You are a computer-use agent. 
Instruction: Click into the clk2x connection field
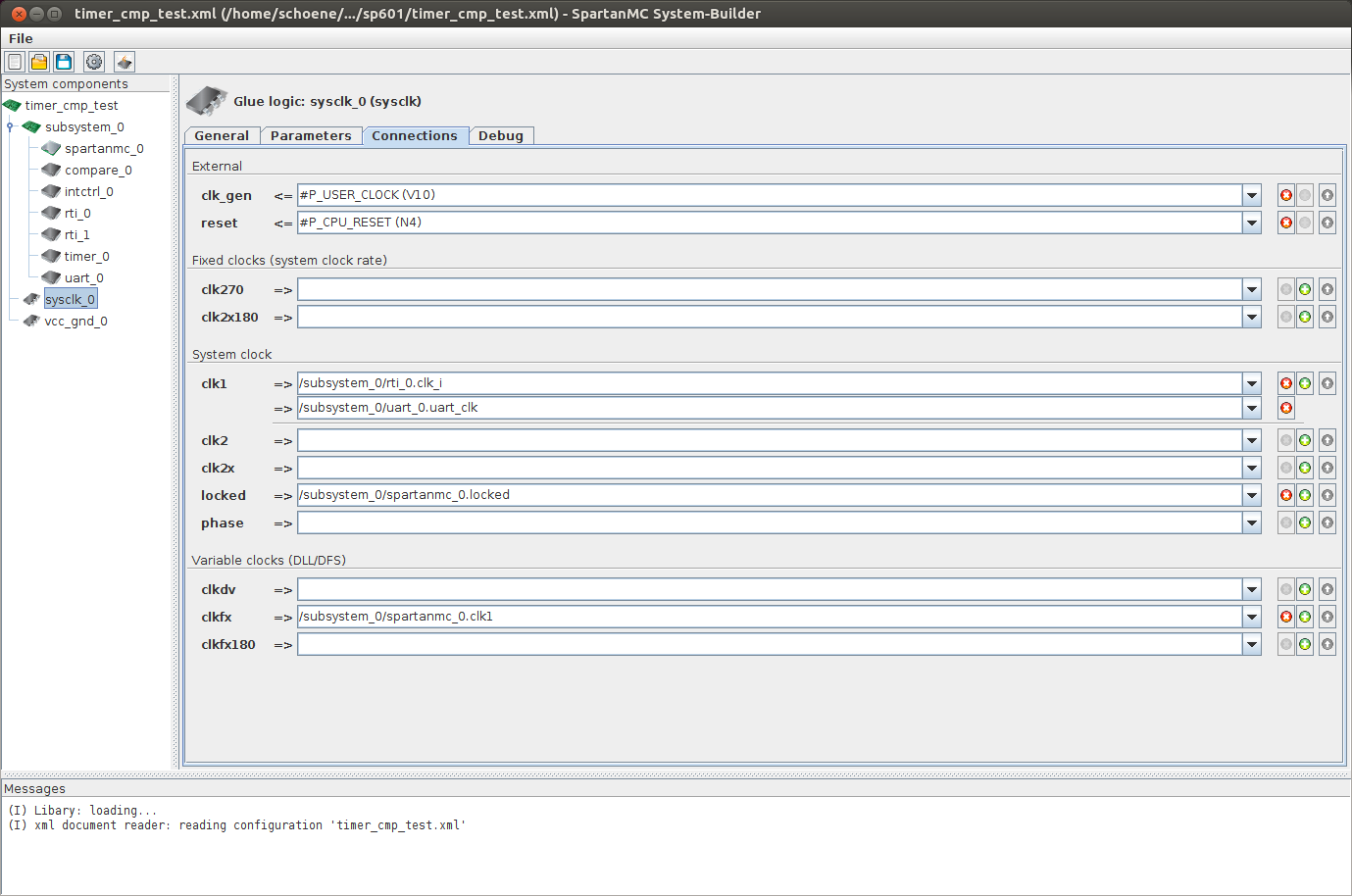pos(770,468)
